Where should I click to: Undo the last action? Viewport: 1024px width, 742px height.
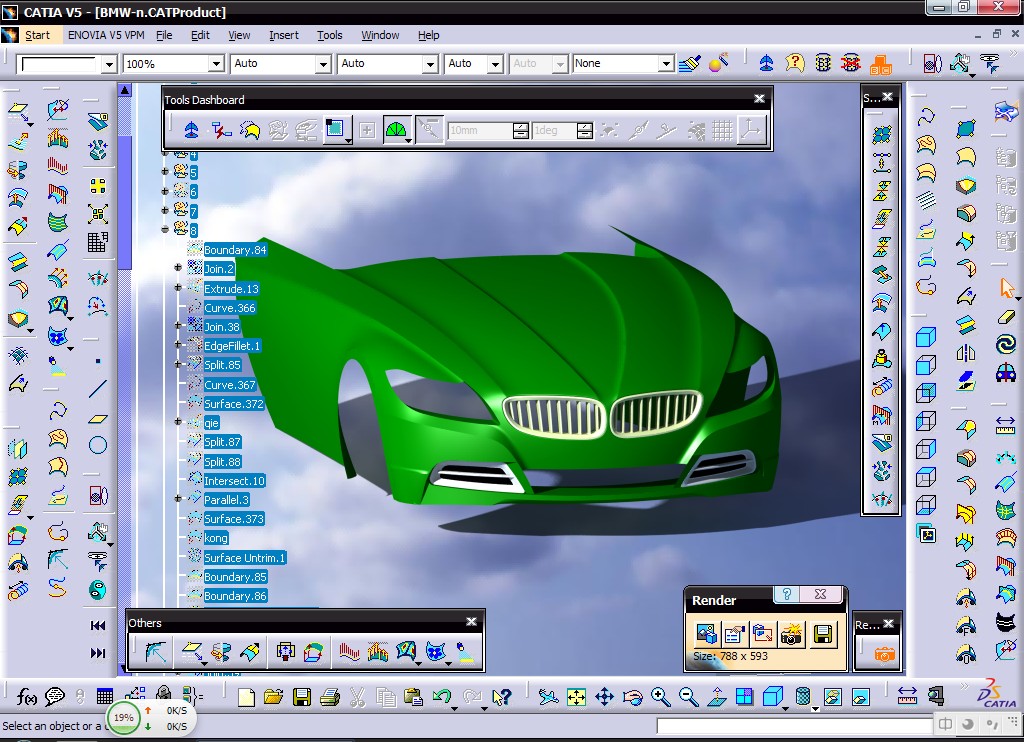point(442,697)
